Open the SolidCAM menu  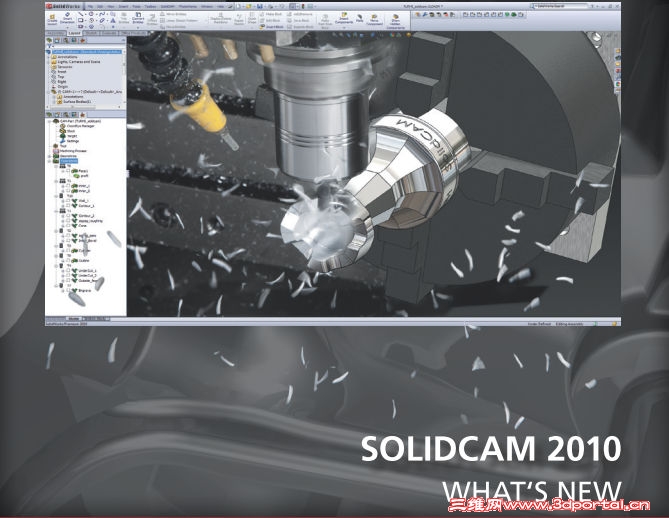[168, 6]
